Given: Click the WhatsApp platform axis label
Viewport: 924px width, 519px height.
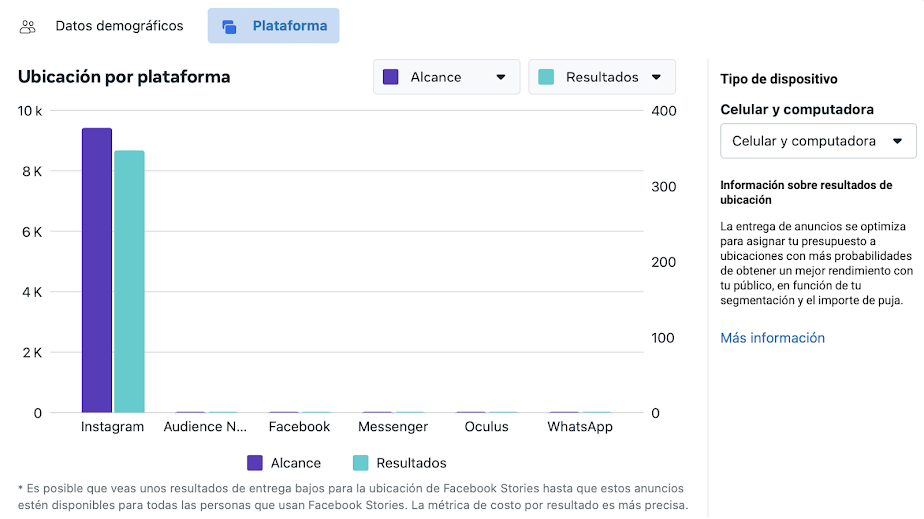Looking at the screenshot, I should (x=580, y=427).
